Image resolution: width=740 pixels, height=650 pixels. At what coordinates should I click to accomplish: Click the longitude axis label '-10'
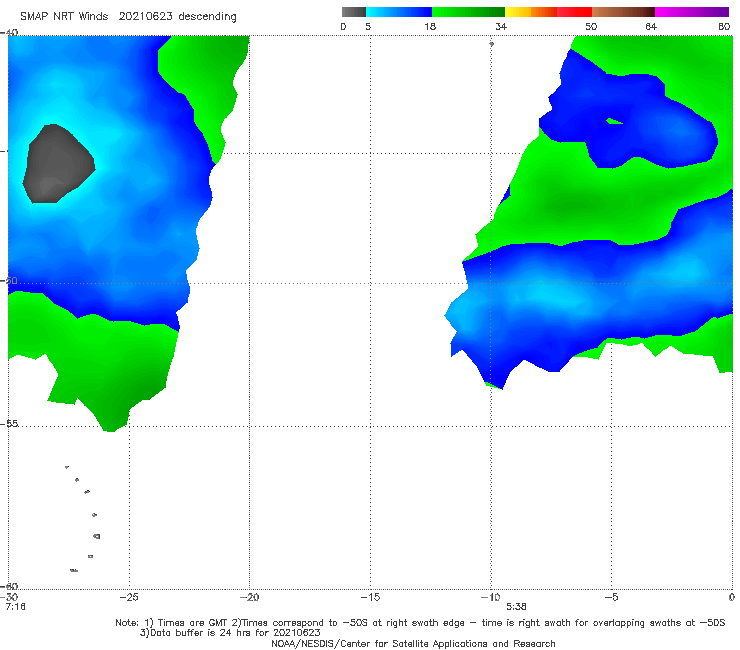pos(490,597)
